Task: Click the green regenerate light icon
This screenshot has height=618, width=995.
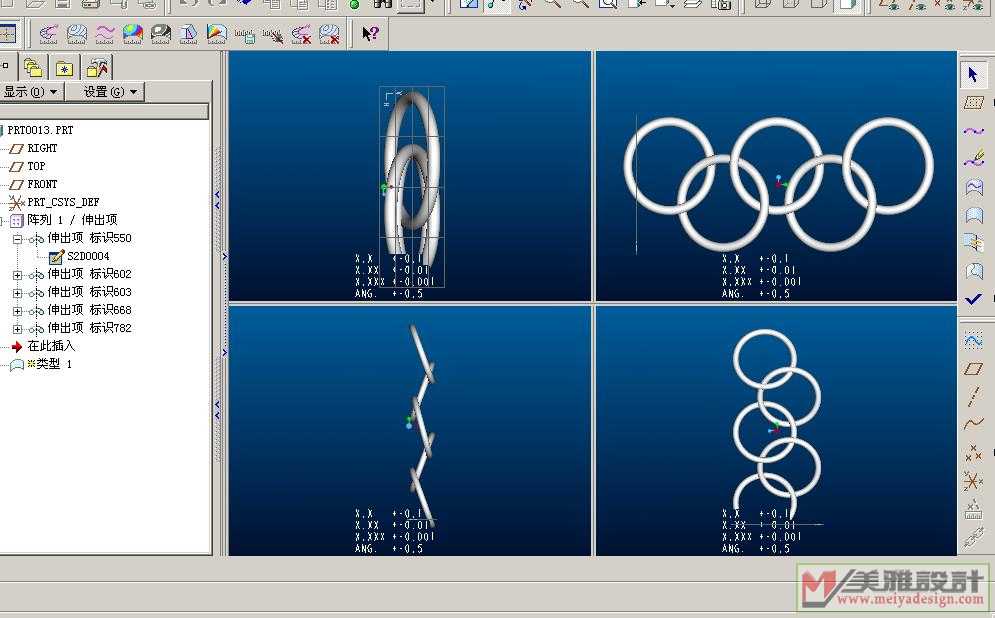Action: pyautogui.click(x=355, y=4)
